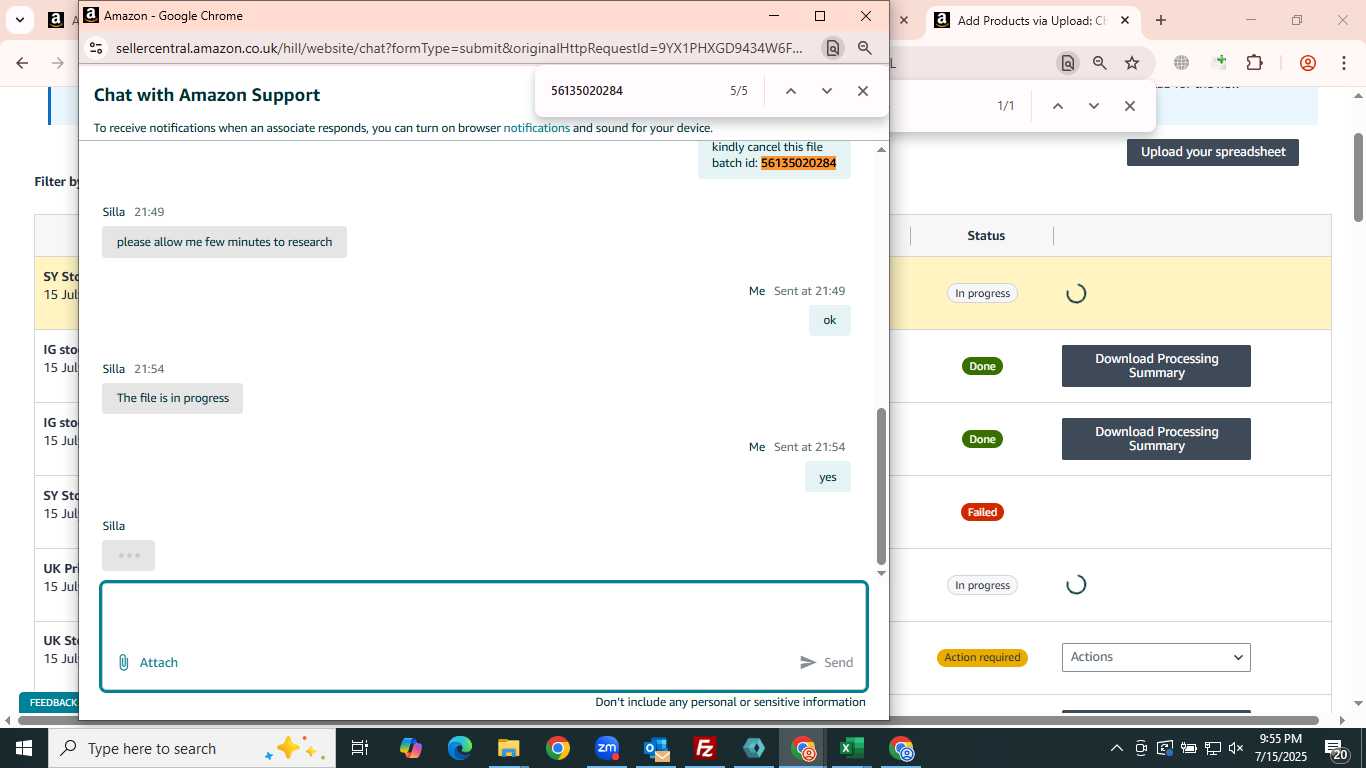Click chat scrollbar up arrow
The height and width of the screenshot is (768, 1366).
[881, 149]
